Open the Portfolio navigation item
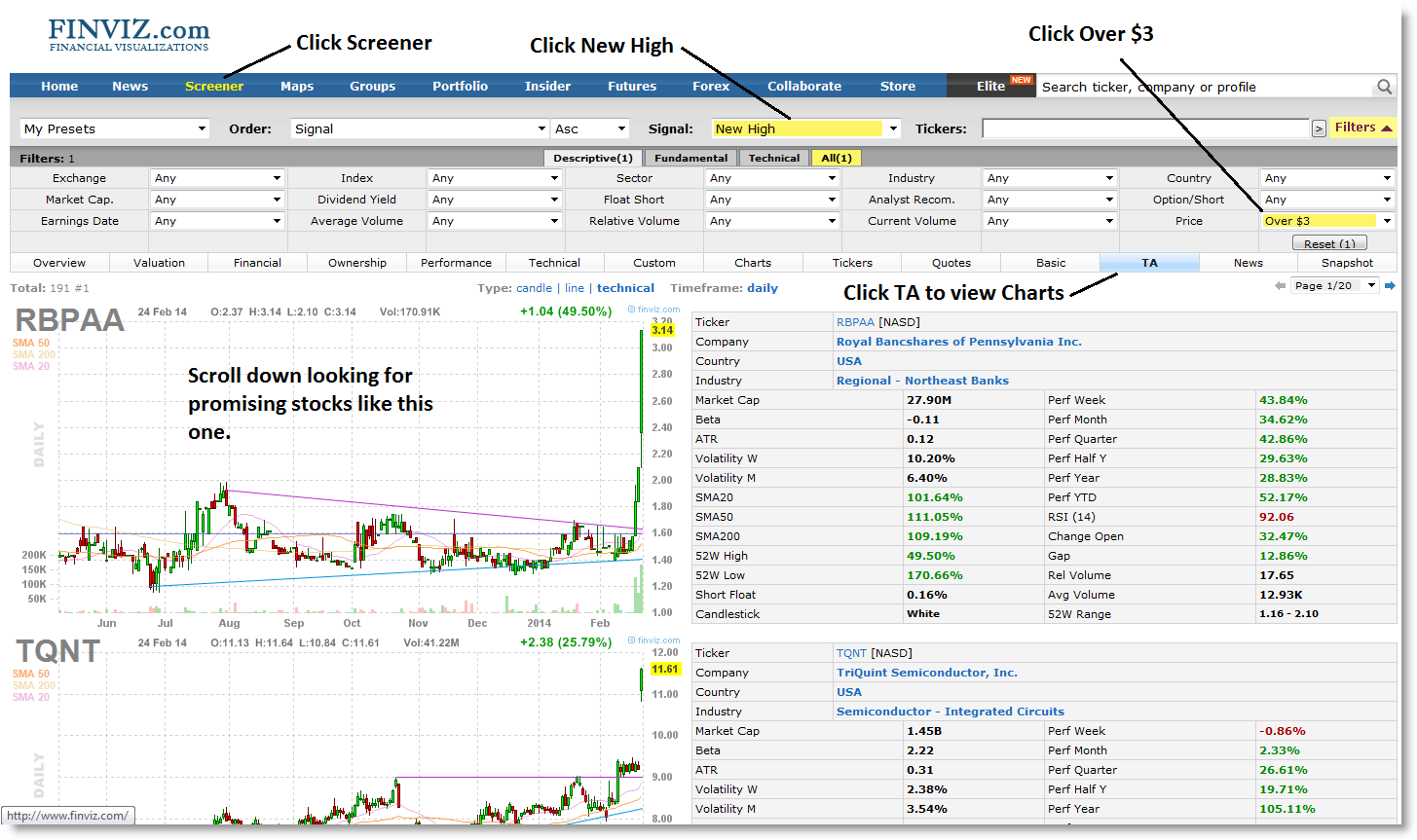The height and width of the screenshot is (840, 1417). tap(461, 86)
